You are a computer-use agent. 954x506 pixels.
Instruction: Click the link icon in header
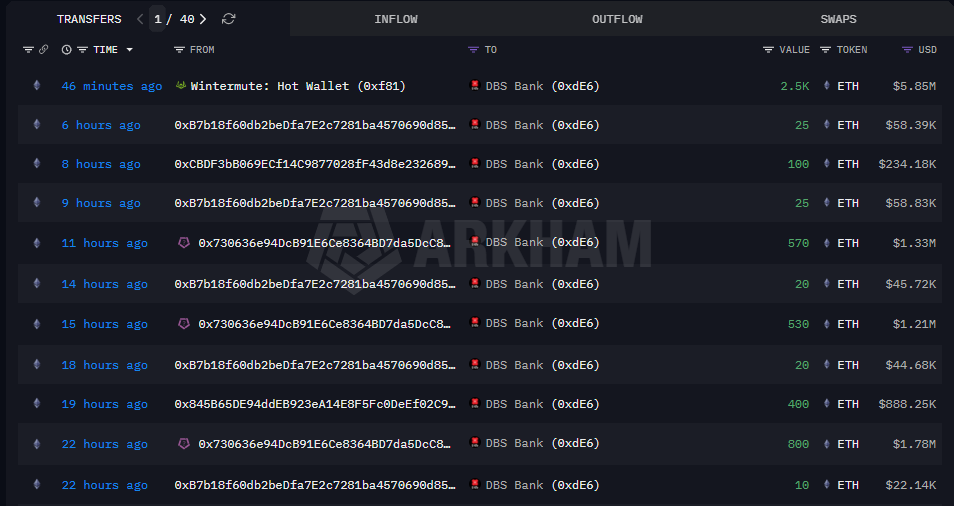click(43, 49)
